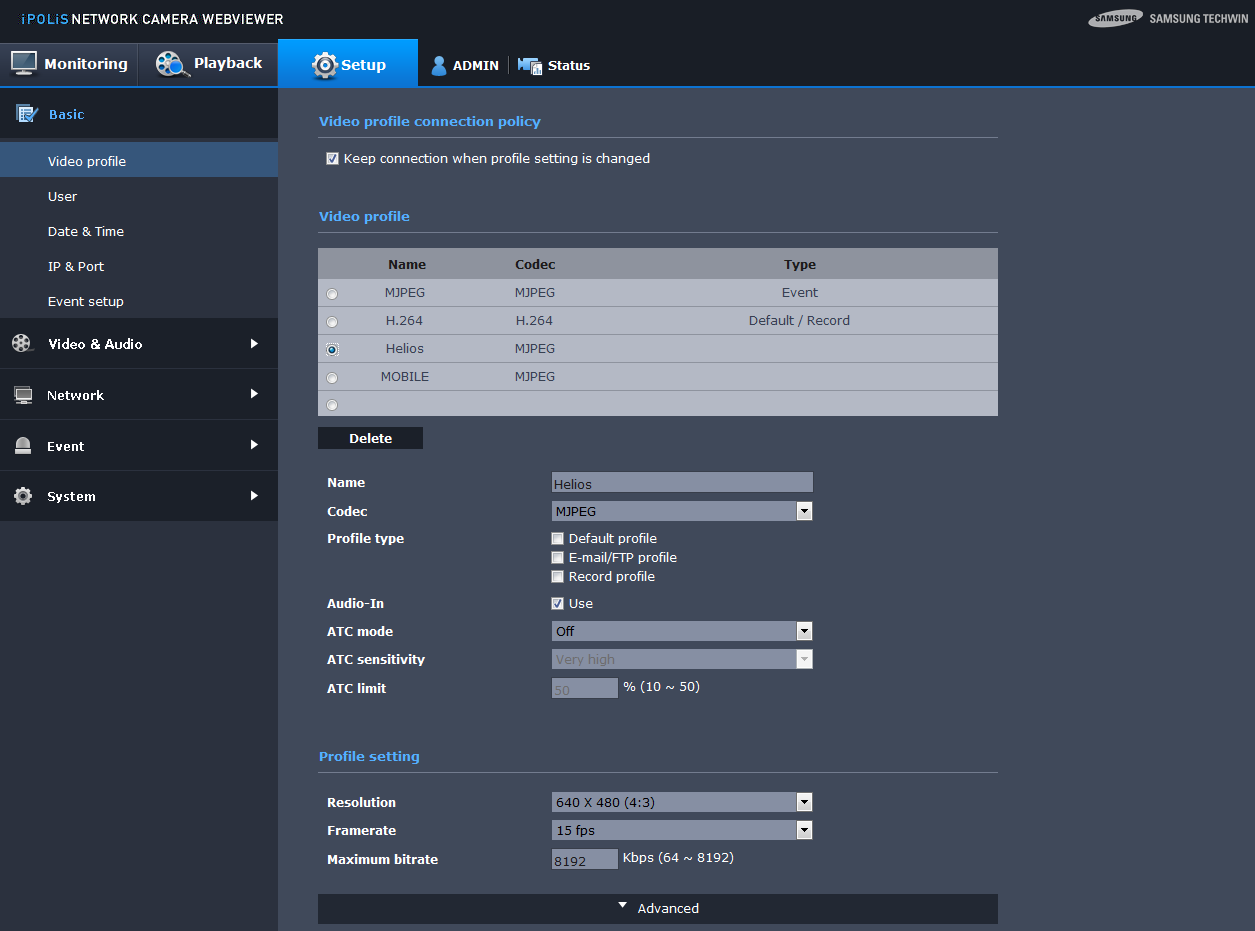1255x931 pixels.
Task: Click the Monitoring monitor icon
Action: tap(24, 63)
